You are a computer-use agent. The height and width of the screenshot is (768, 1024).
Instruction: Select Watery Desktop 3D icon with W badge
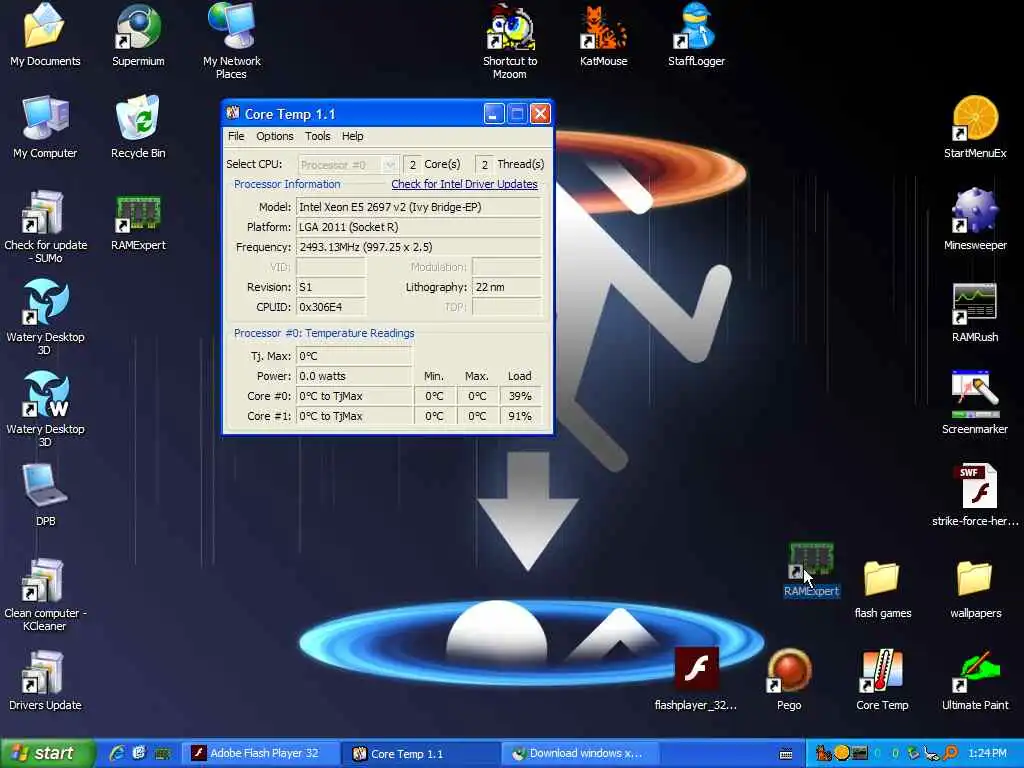click(45, 409)
